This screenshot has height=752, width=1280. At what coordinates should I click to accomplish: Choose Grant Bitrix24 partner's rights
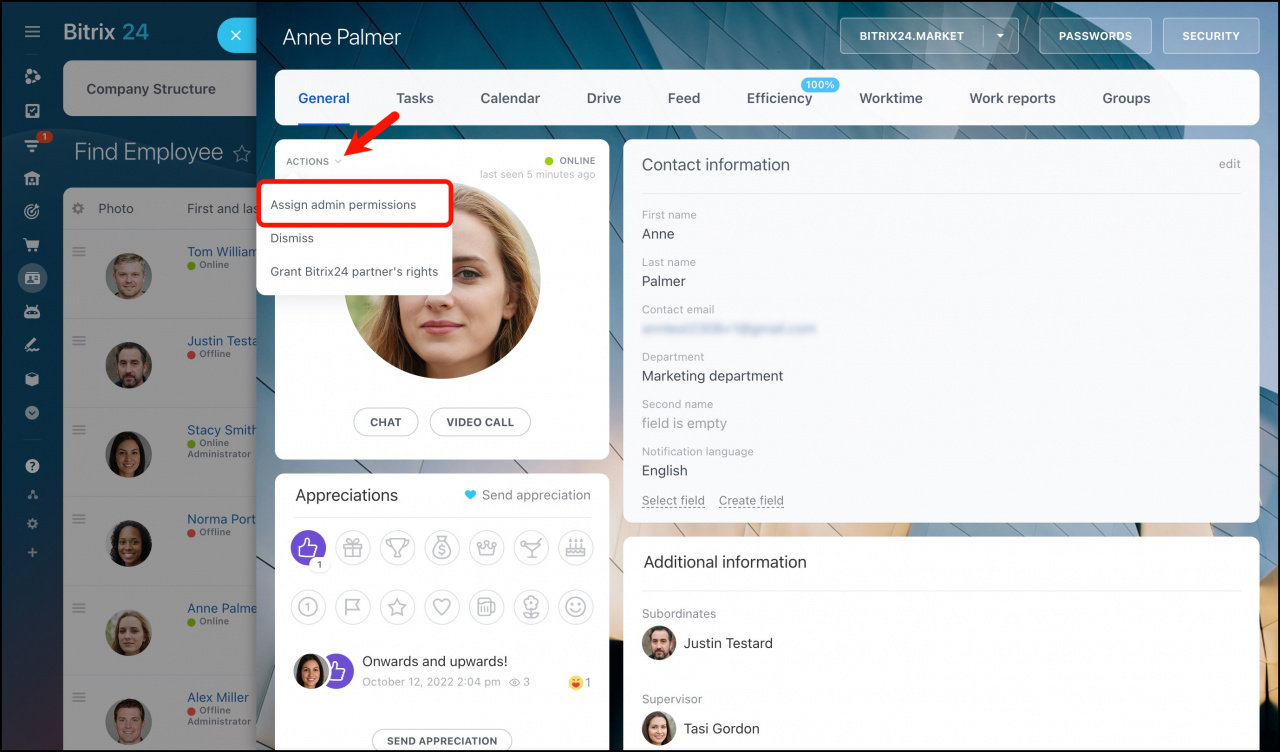click(355, 271)
